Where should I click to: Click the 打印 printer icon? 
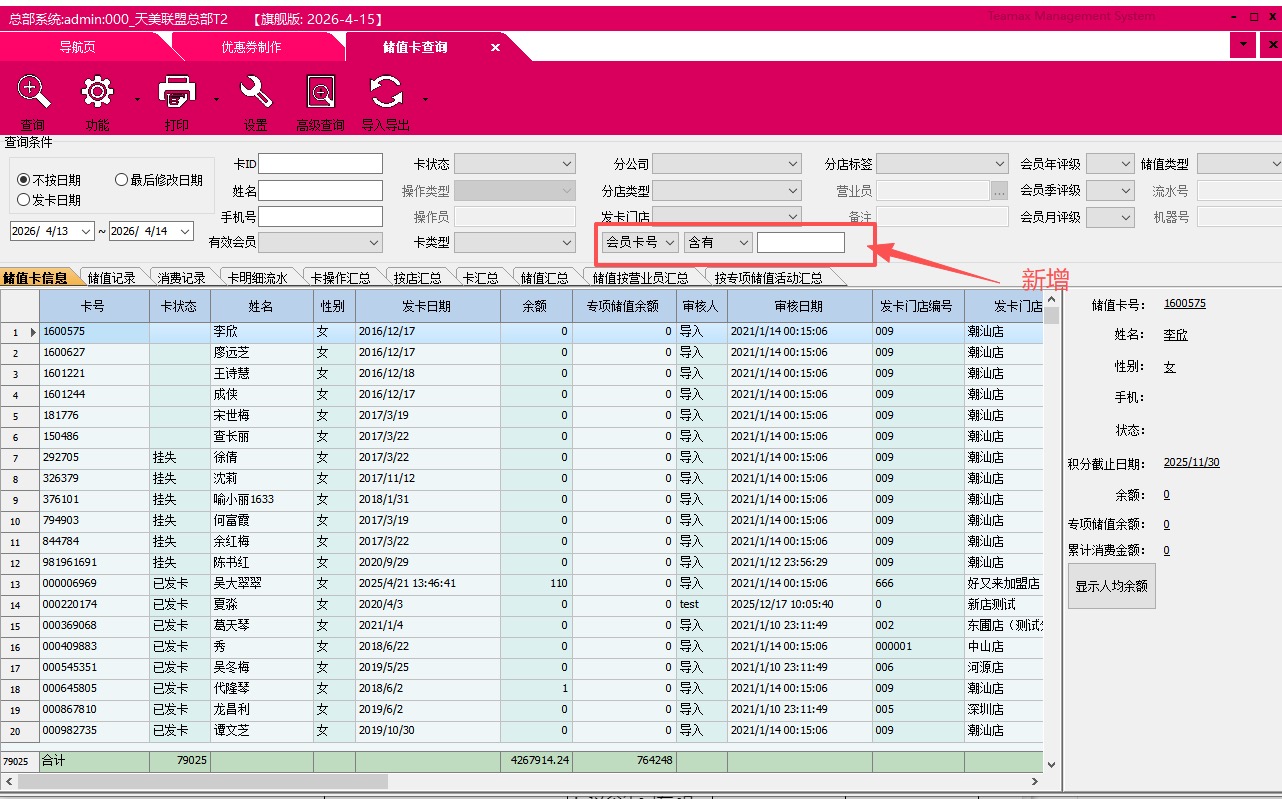[176, 93]
